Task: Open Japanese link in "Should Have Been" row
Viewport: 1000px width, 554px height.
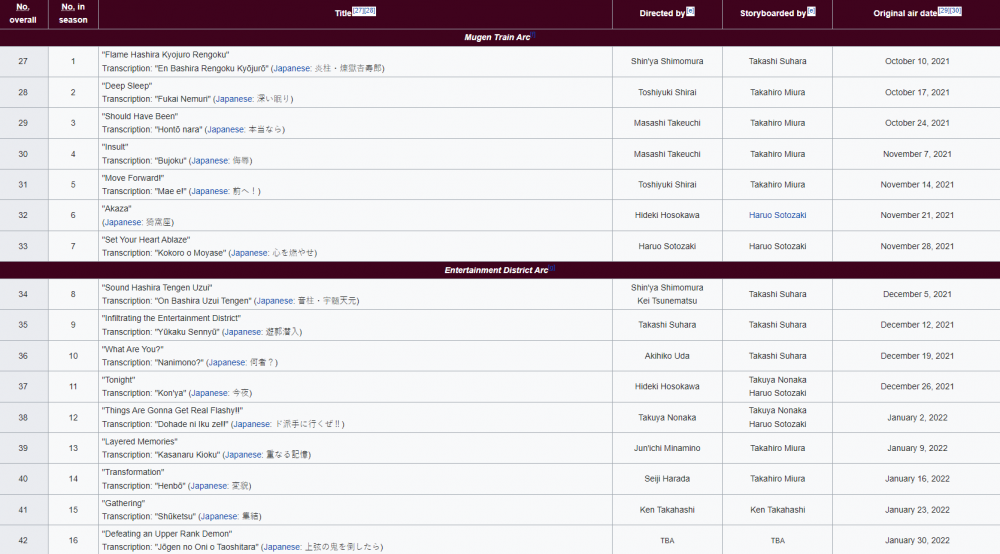Action: point(226,129)
